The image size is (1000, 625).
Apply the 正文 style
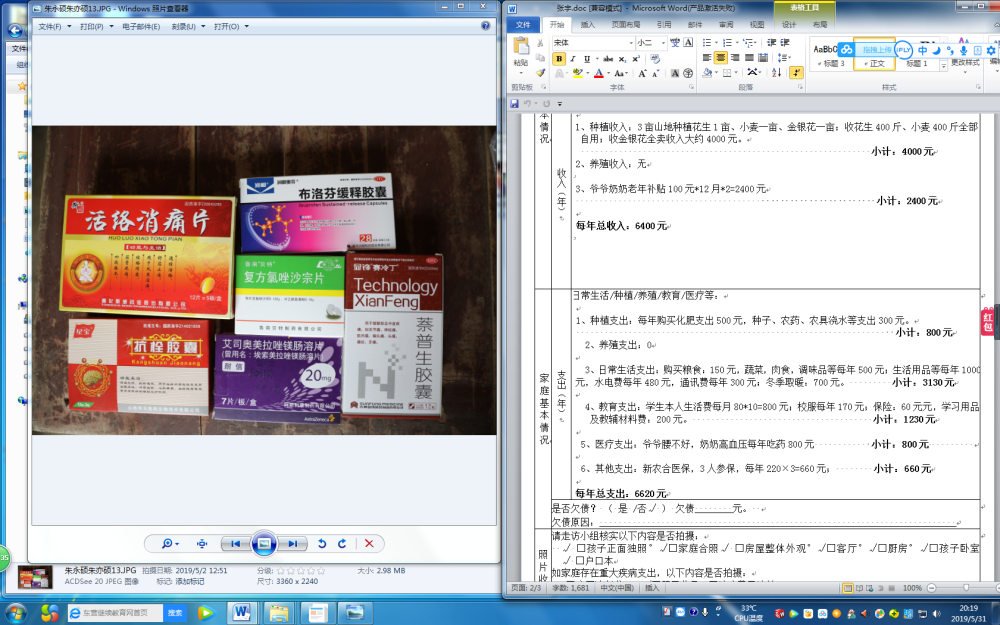[x=875, y=54]
